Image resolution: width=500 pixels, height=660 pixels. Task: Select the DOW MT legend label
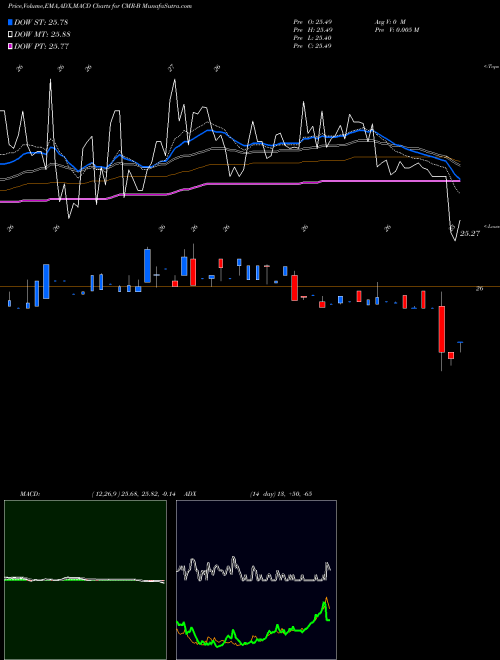pyautogui.click(x=42, y=35)
